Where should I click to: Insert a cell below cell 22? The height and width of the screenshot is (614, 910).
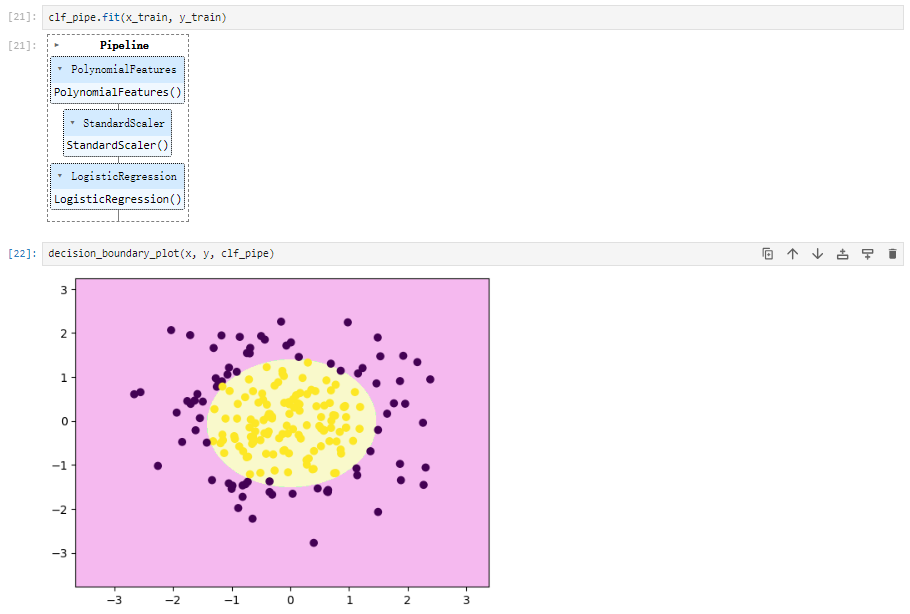pyautogui.click(x=867, y=254)
